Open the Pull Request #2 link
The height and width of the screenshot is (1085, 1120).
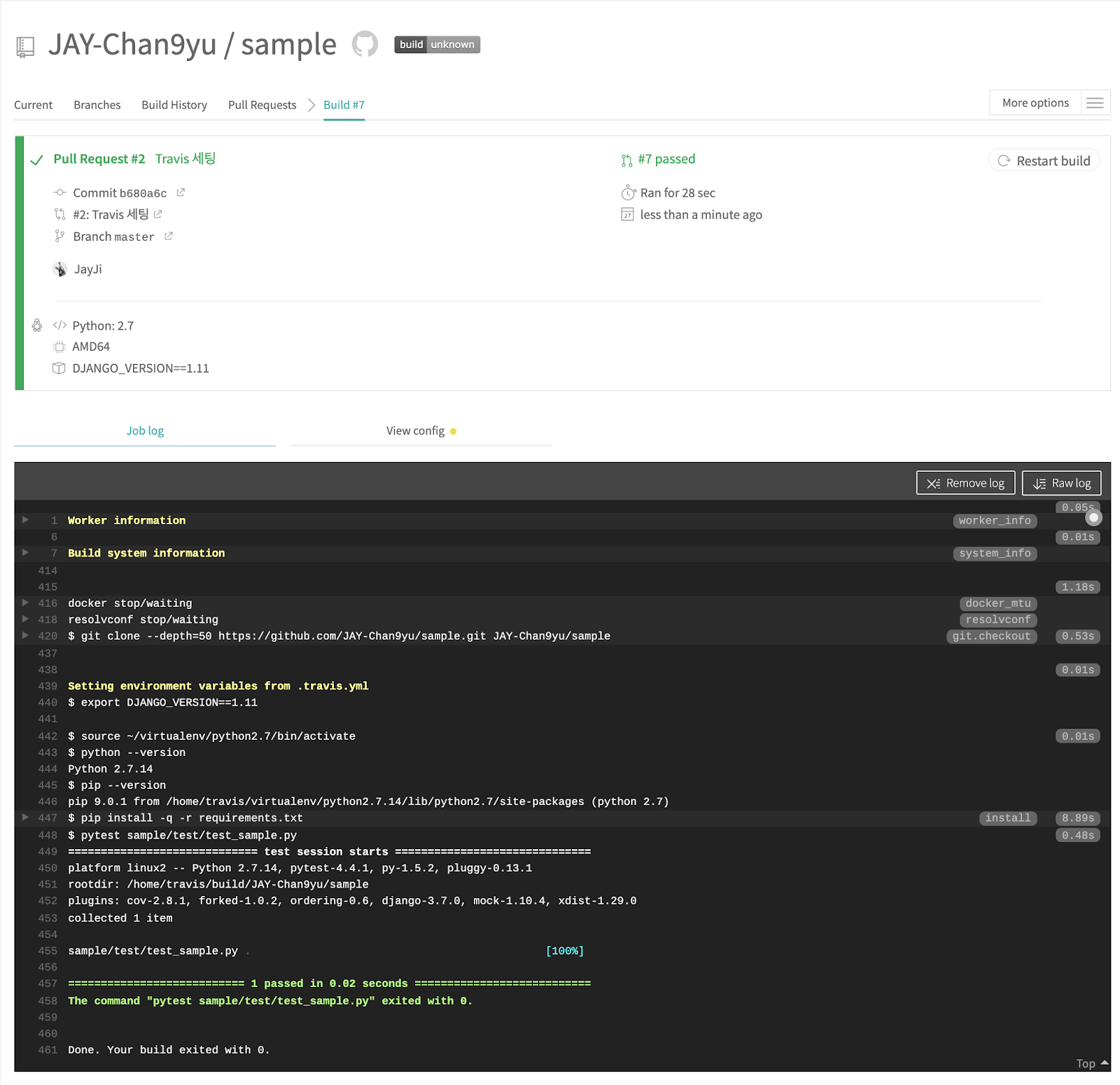[x=99, y=159]
